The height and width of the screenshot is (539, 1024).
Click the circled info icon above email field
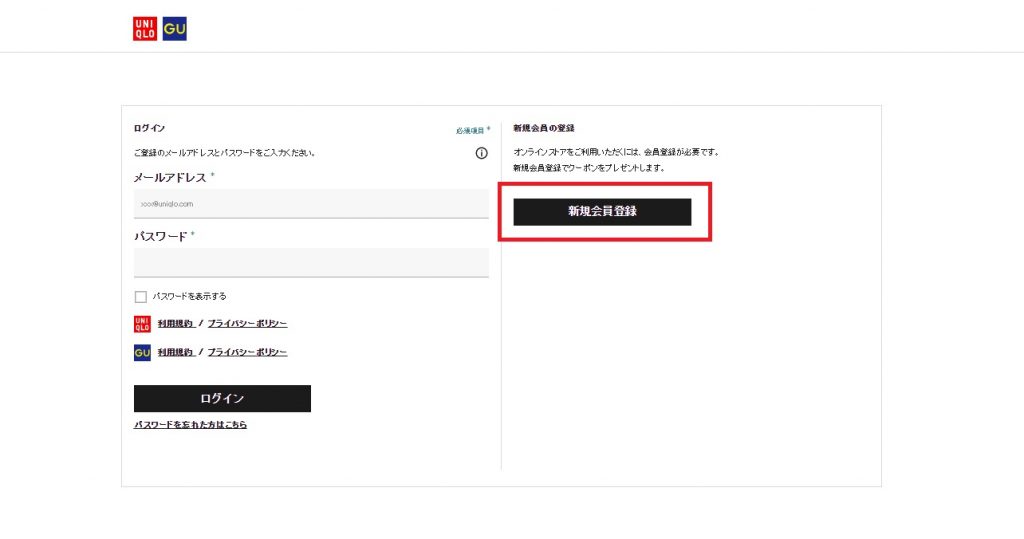click(x=481, y=153)
